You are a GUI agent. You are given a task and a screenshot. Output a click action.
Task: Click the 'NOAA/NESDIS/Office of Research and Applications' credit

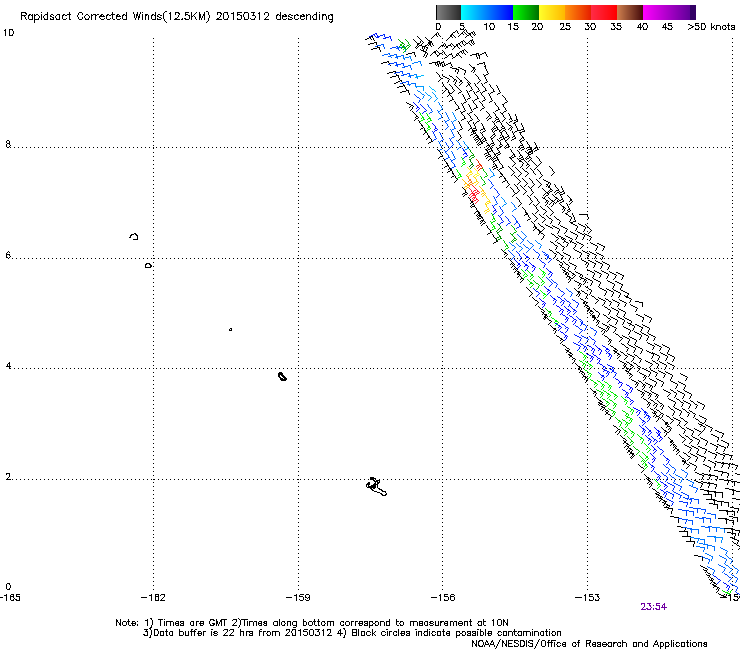(x=589, y=644)
